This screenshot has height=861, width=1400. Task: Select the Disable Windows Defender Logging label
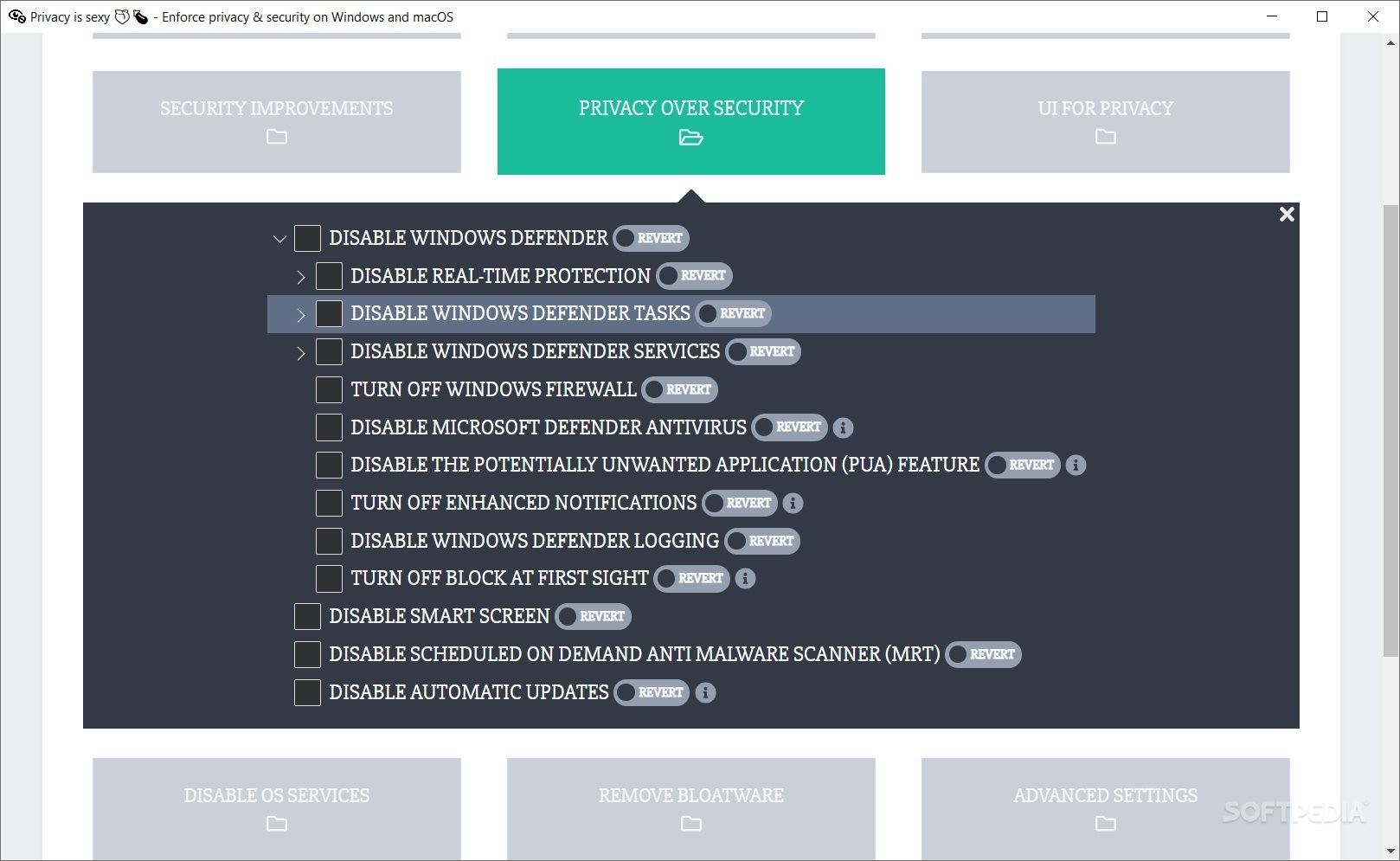tap(535, 541)
